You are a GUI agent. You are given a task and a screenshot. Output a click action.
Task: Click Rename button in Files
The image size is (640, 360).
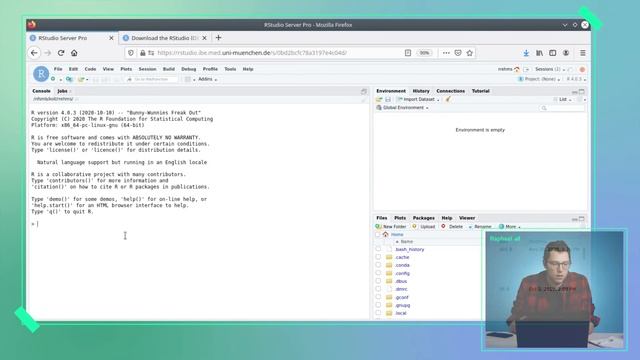click(480, 227)
